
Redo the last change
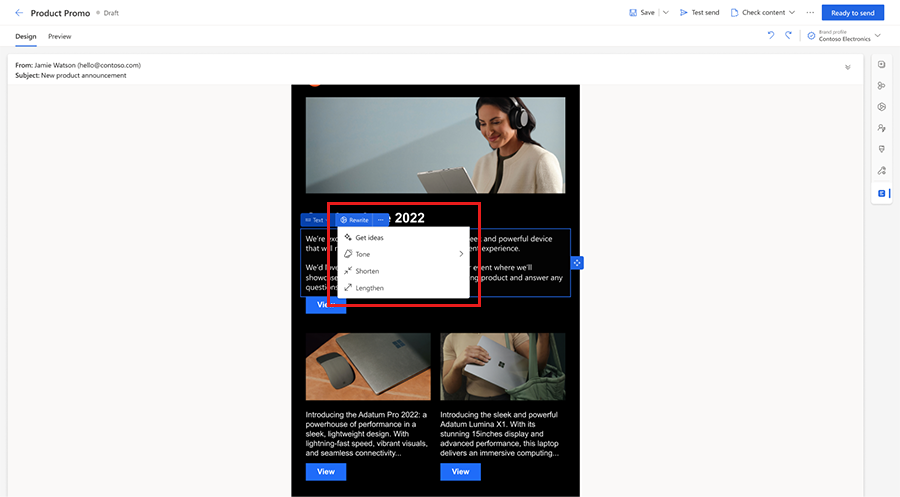point(789,36)
